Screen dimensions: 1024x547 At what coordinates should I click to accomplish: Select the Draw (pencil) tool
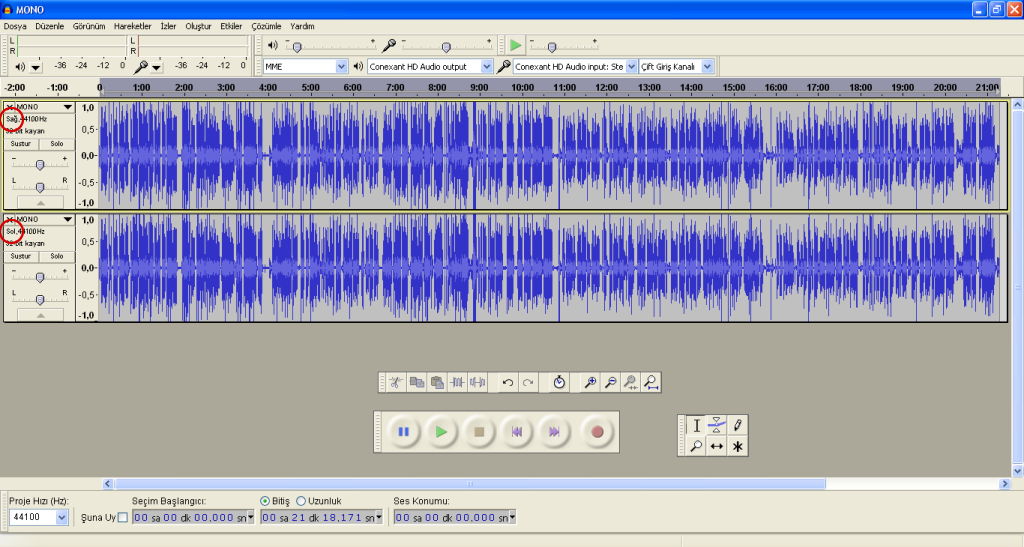(x=737, y=426)
